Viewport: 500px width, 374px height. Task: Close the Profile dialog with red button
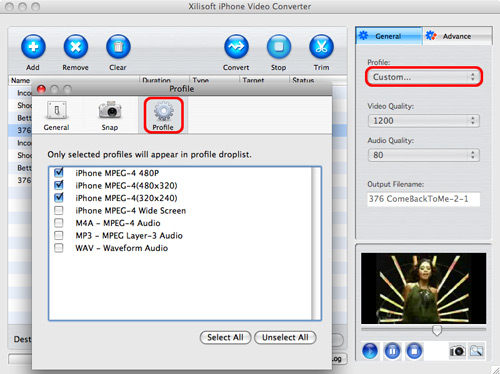coord(41,89)
